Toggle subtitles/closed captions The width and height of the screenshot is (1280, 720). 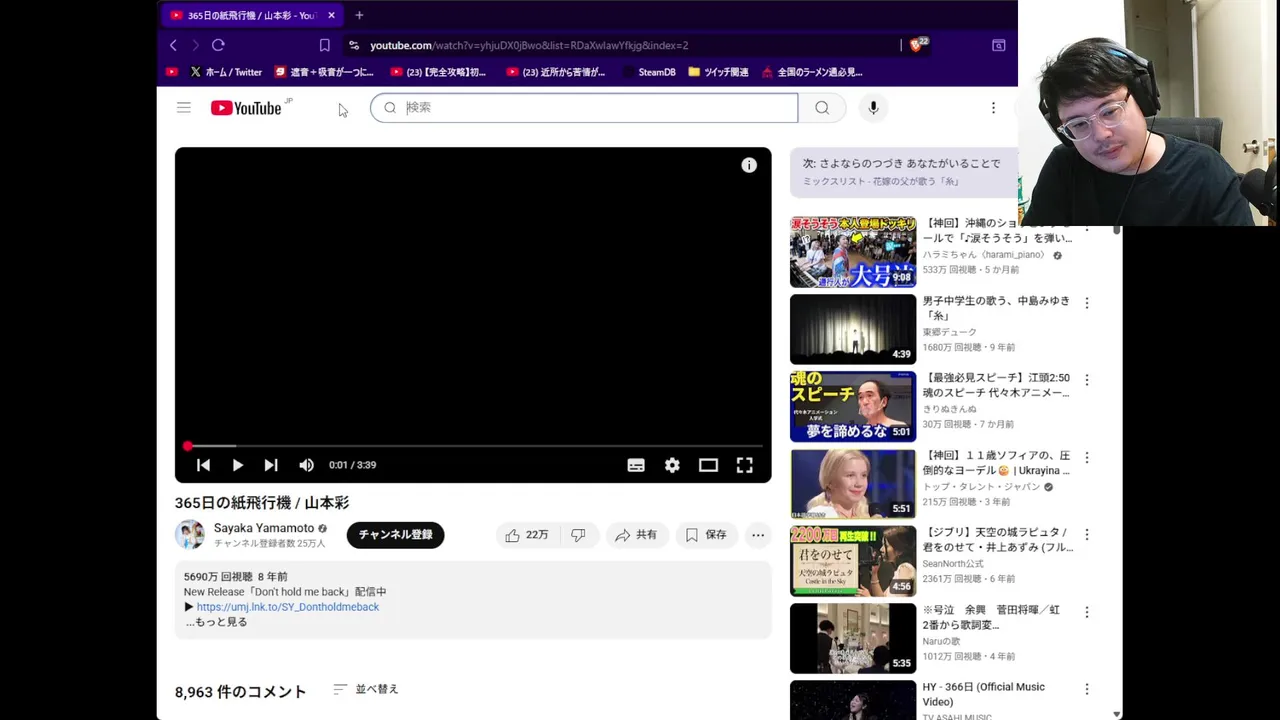636,465
